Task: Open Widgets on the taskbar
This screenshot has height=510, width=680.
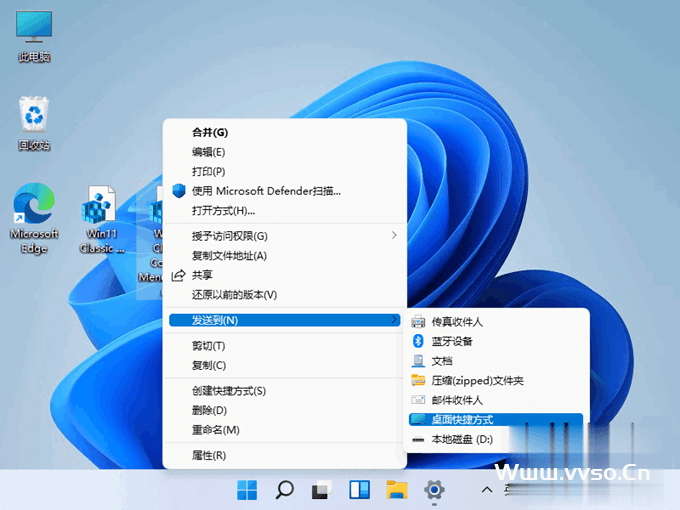Action: point(360,490)
